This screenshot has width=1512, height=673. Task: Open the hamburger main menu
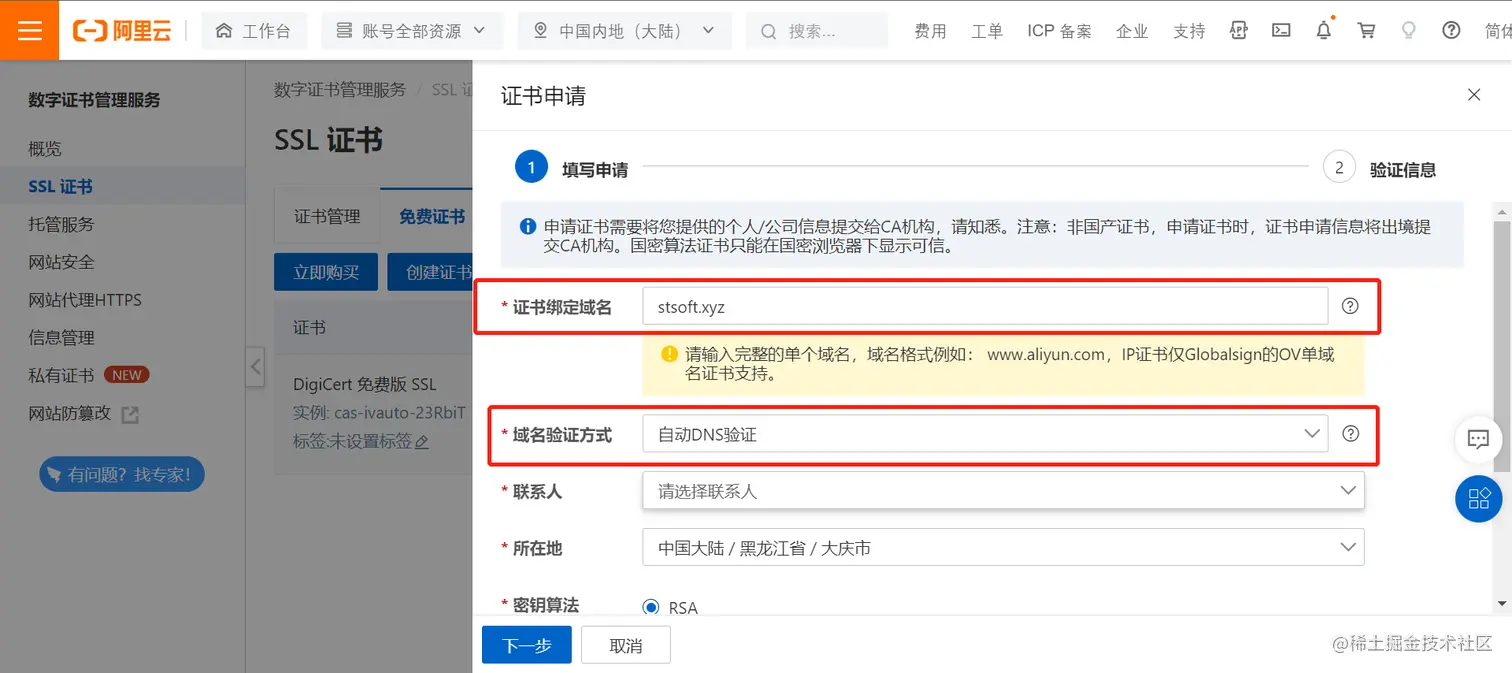(30, 30)
